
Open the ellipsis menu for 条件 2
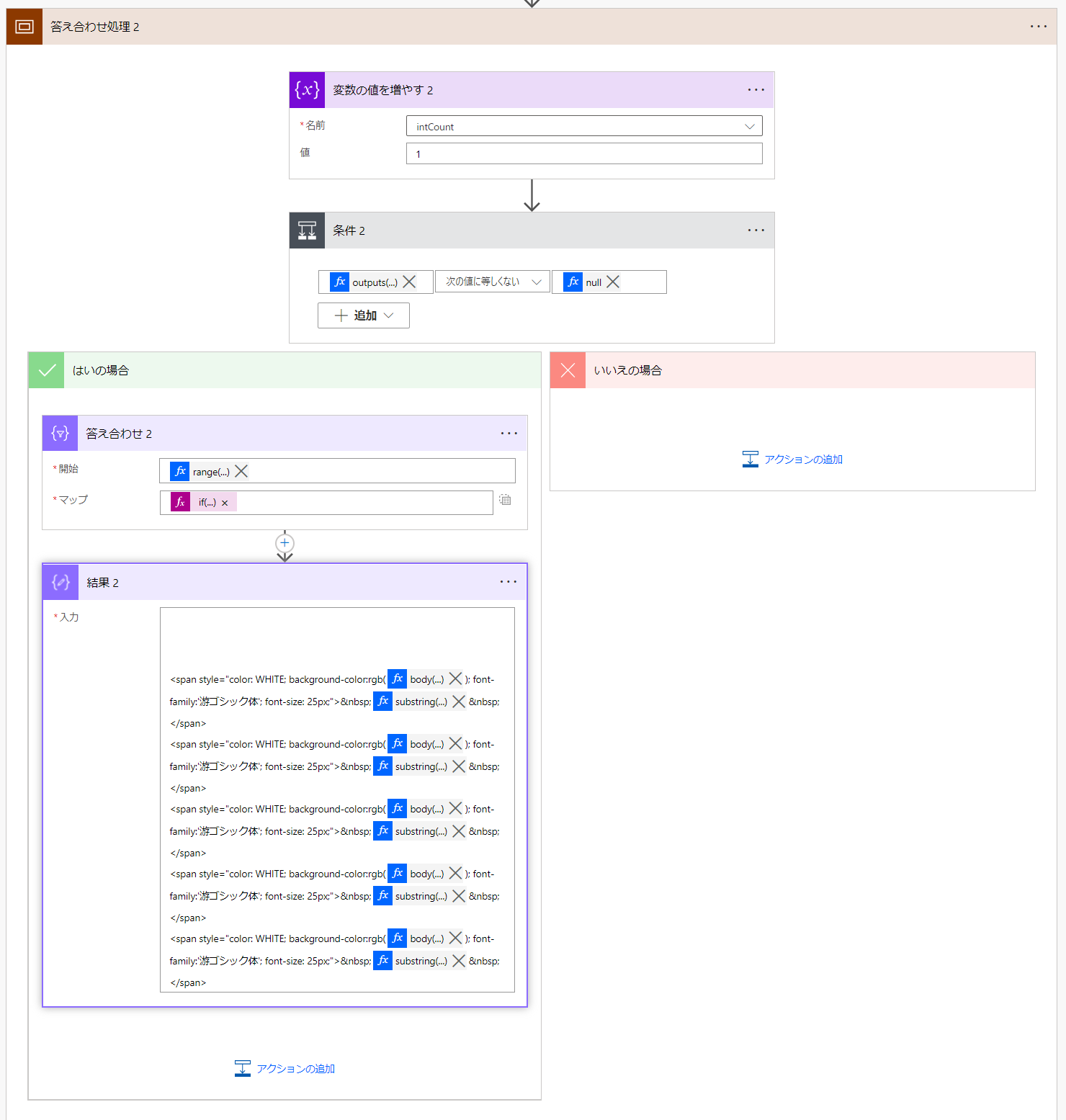pos(756,230)
